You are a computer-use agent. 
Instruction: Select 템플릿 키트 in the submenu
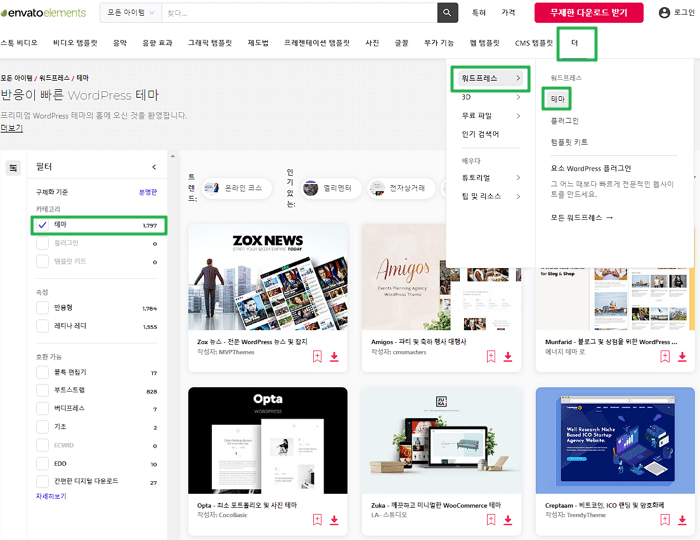(x=569, y=142)
